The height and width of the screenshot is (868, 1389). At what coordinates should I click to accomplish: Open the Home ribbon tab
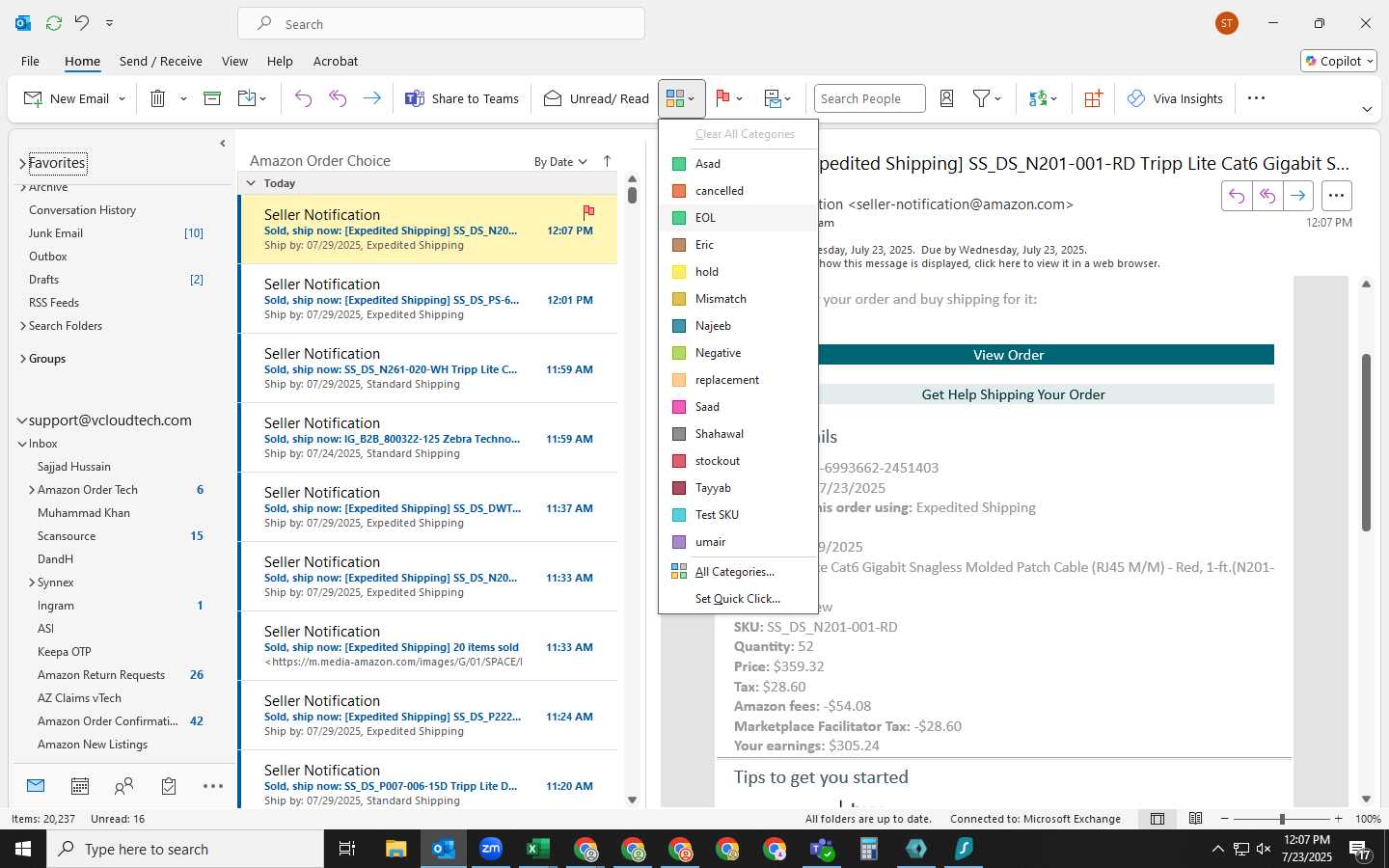(x=82, y=61)
